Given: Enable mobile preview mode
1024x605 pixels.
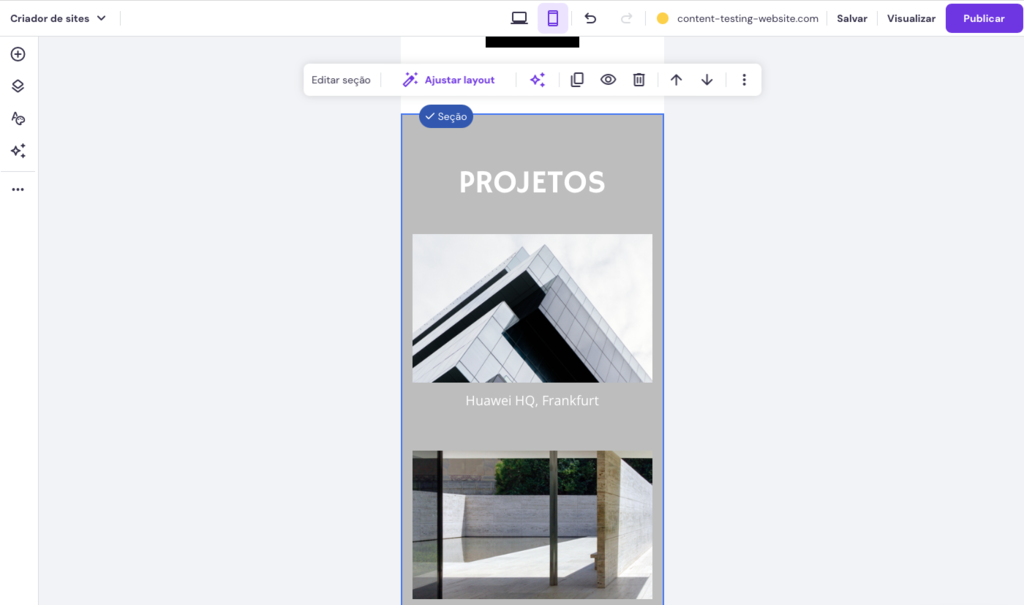Looking at the screenshot, I should (553, 17).
